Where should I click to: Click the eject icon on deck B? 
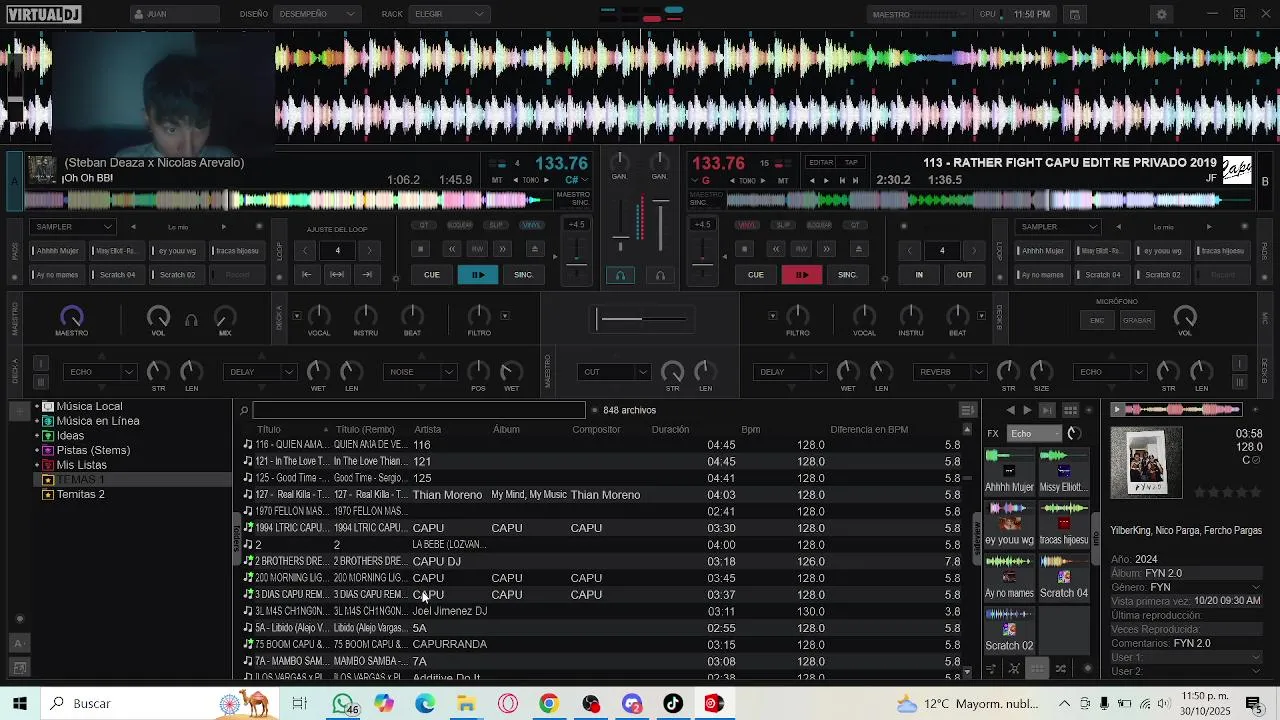(x=858, y=249)
